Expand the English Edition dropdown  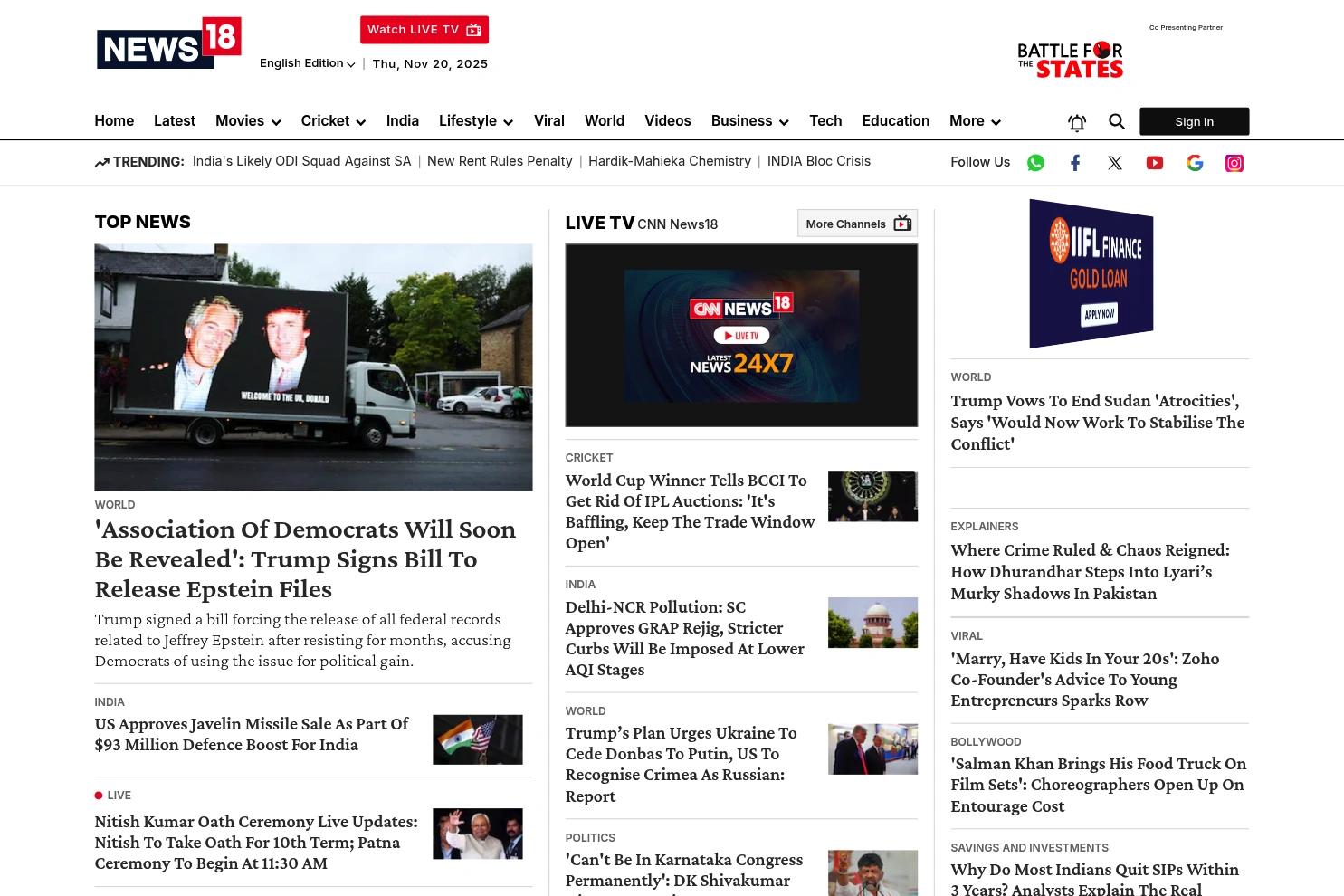[x=307, y=63]
